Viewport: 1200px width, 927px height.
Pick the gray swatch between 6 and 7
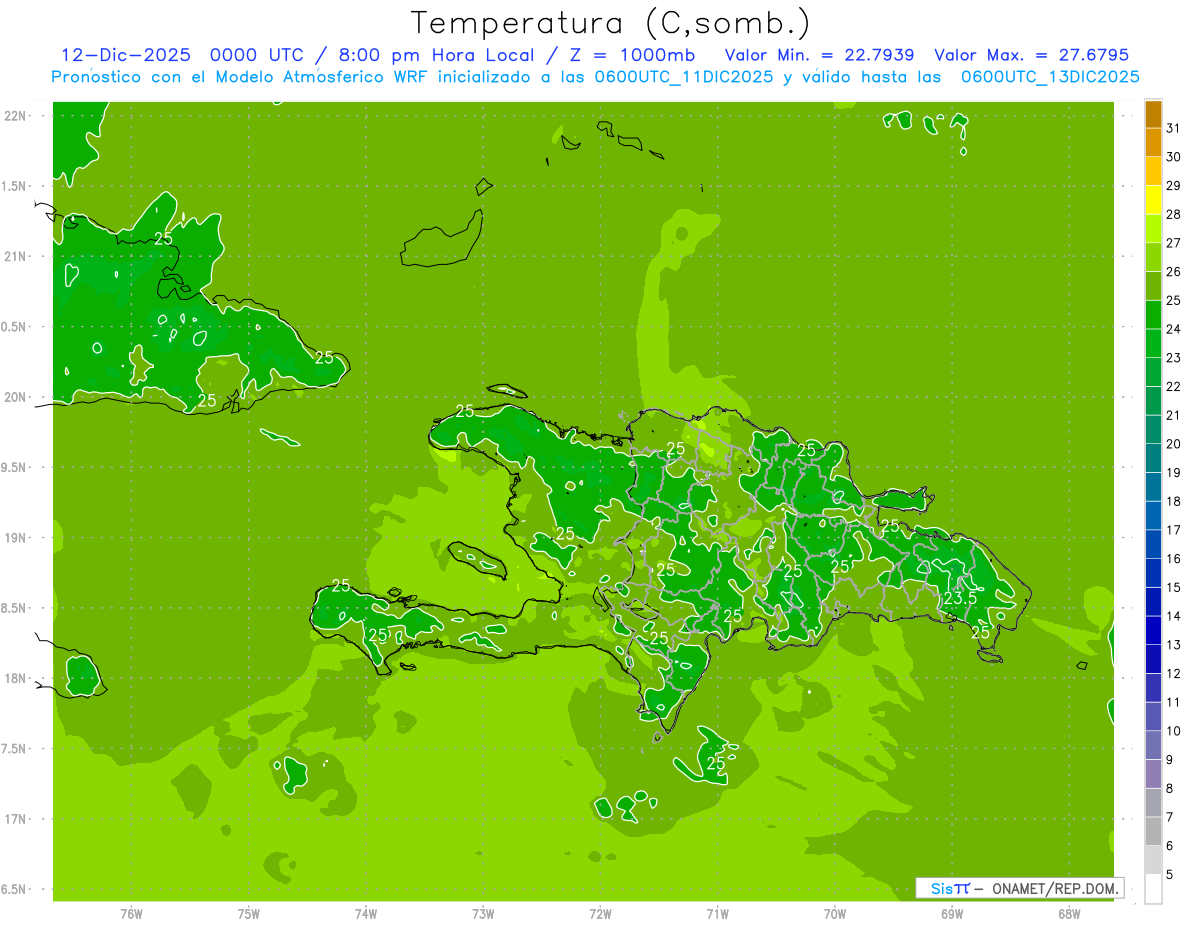pos(1153,831)
